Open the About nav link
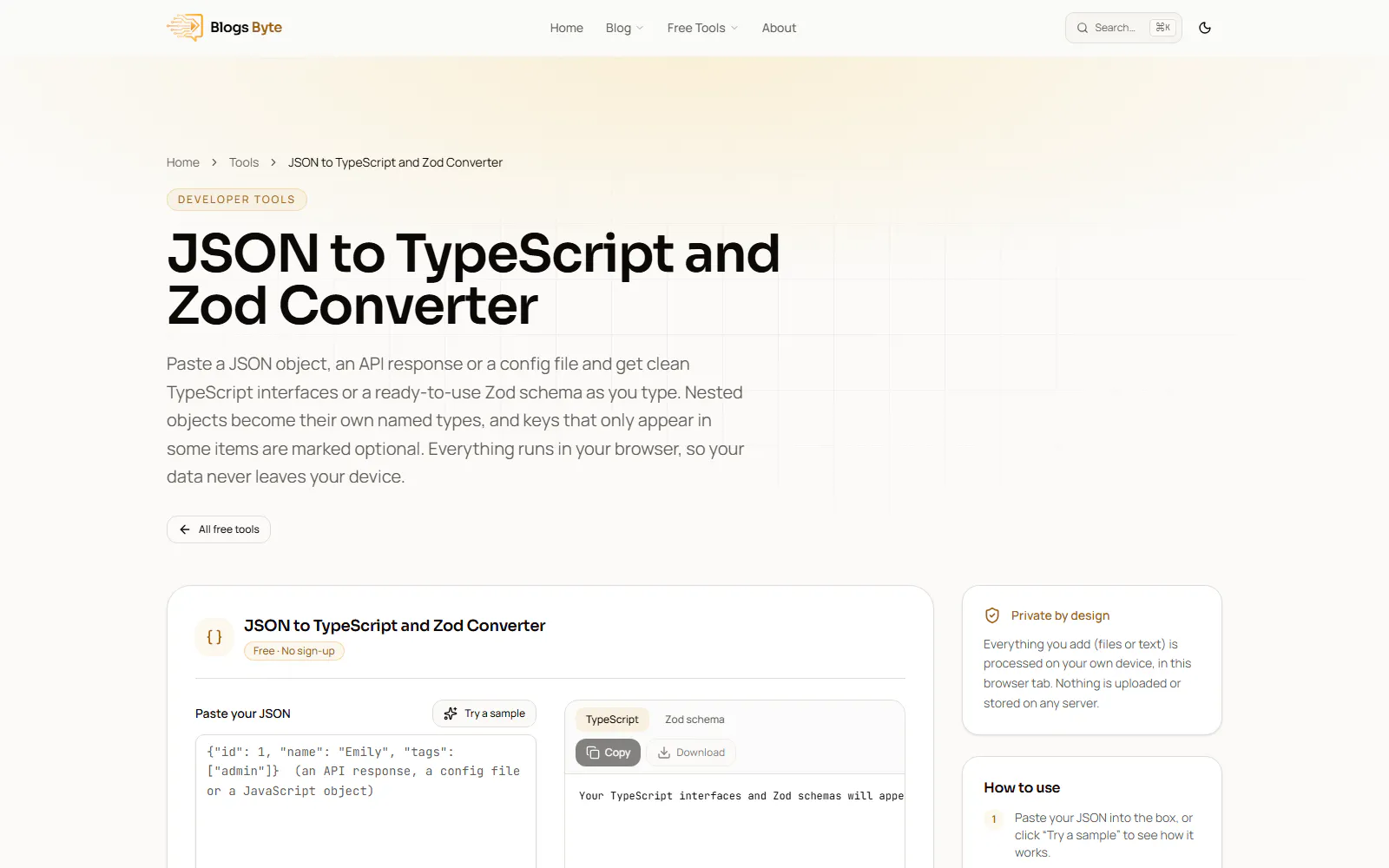Image resolution: width=1389 pixels, height=868 pixels. (x=779, y=28)
